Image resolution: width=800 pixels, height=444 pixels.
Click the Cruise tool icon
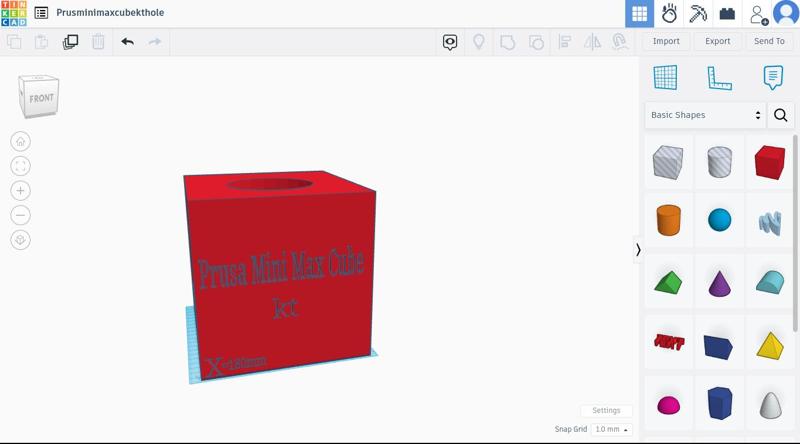click(620, 42)
